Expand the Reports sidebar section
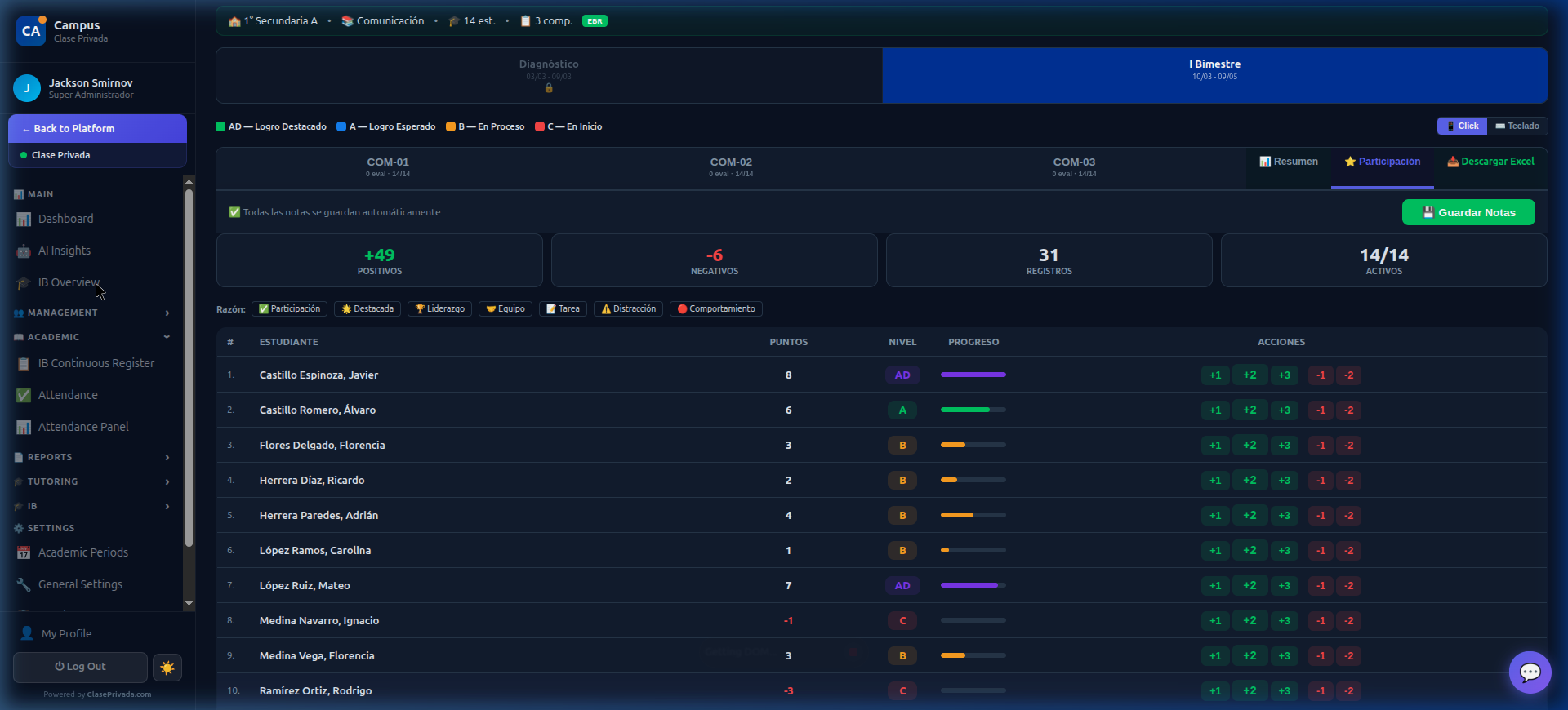Image resolution: width=1568 pixels, height=710 pixels. tap(92, 457)
